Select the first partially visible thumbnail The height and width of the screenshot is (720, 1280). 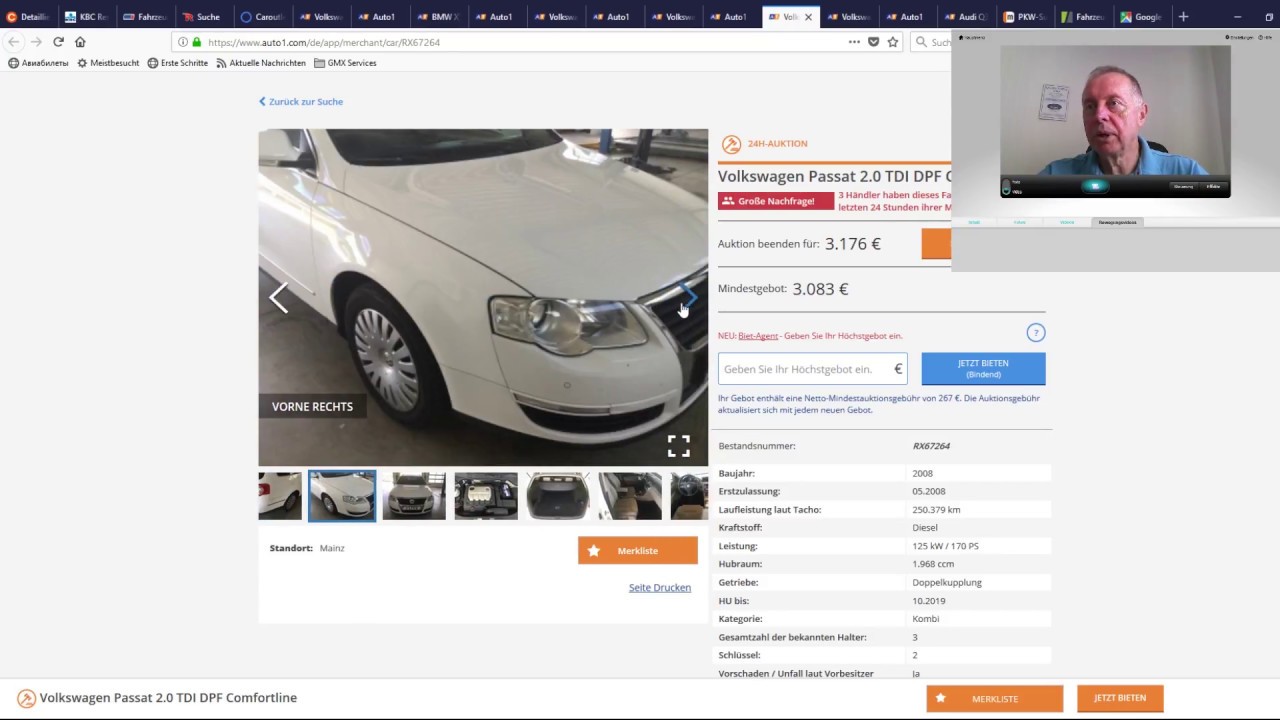(280, 496)
